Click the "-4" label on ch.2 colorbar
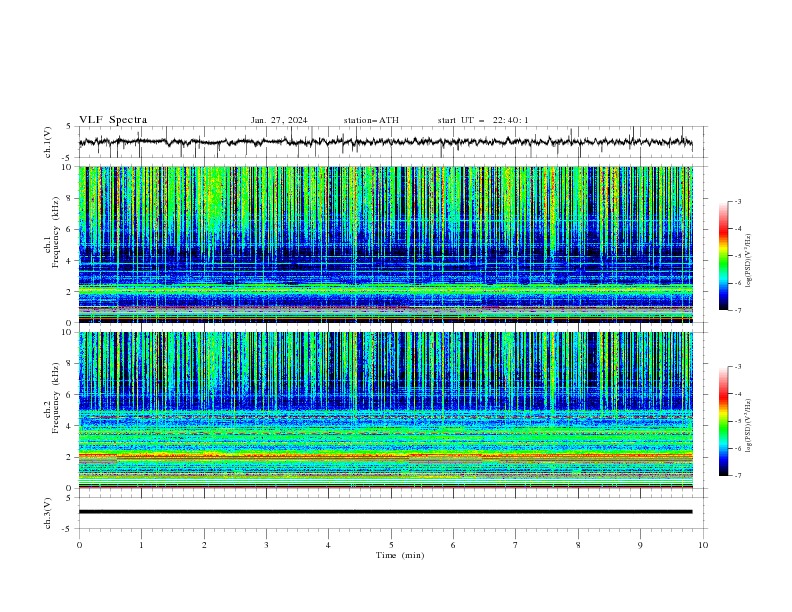 coord(737,394)
